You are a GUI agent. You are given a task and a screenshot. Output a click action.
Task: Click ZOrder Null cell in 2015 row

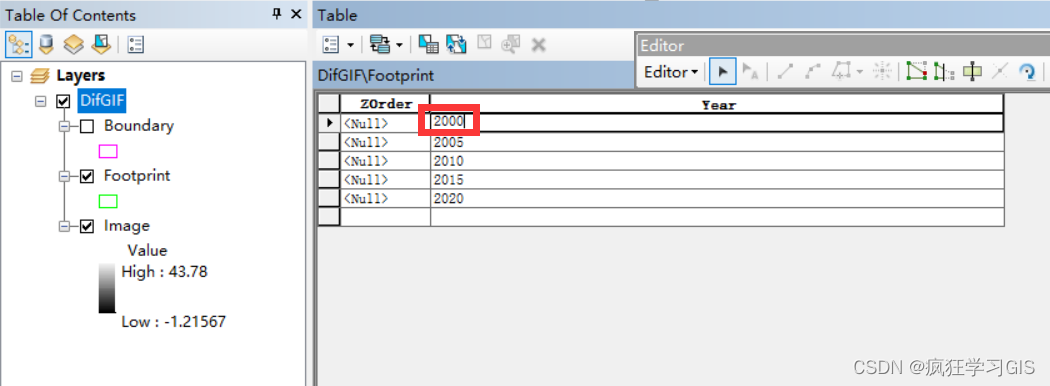tap(385, 180)
